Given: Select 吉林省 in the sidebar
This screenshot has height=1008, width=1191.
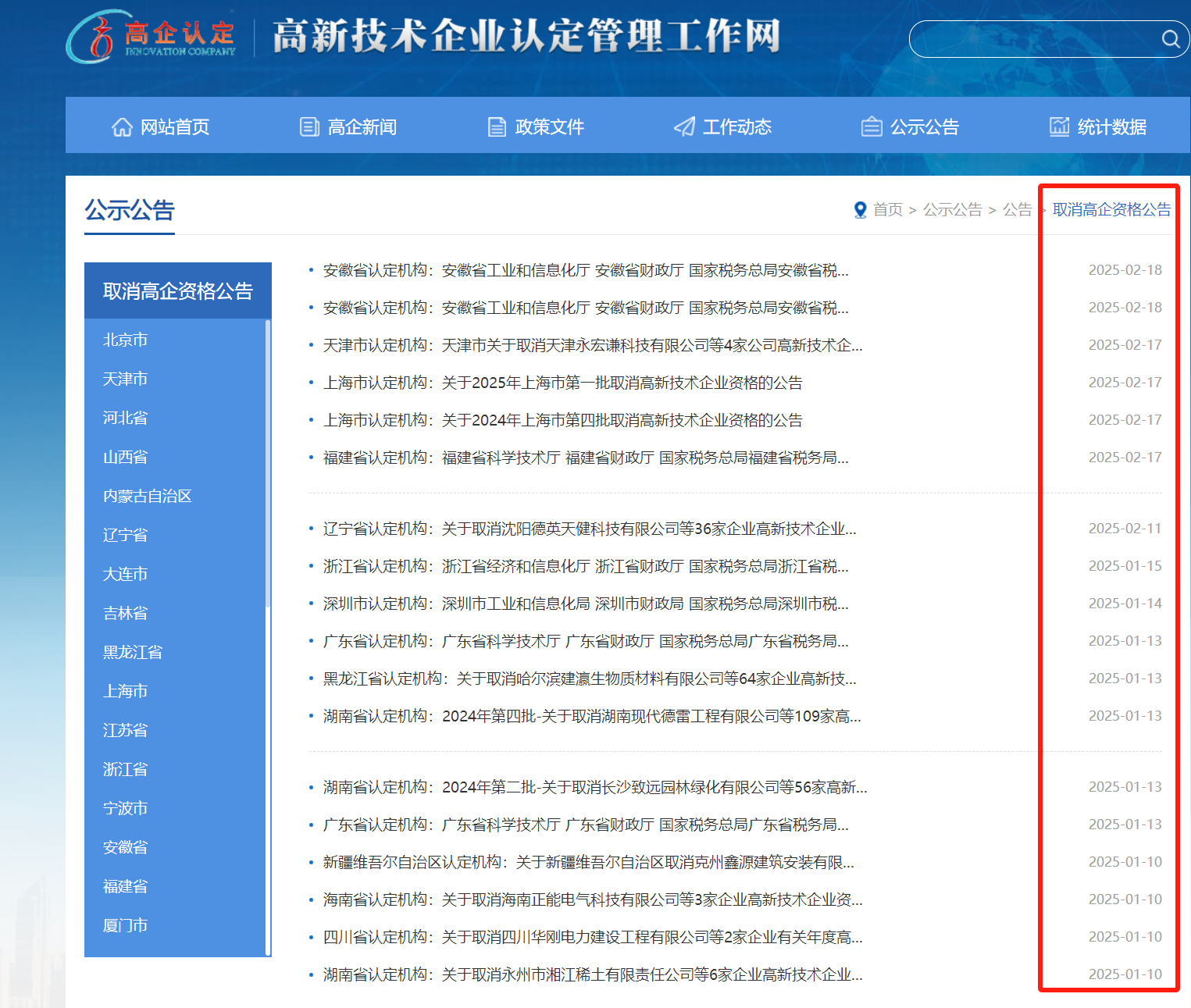Looking at the screenshot, I should [x=126, y=613].
